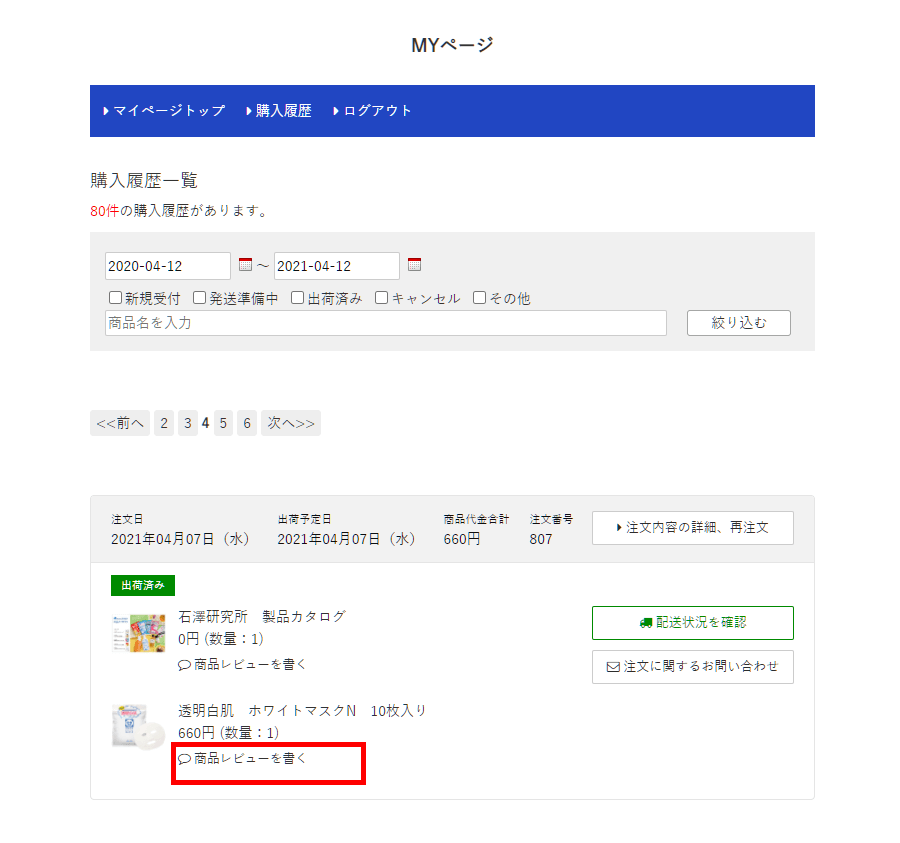Viewport: 900px width, 843px height.
Task: Go to next page with 次へ>>
Action: [x=291, y=424]
